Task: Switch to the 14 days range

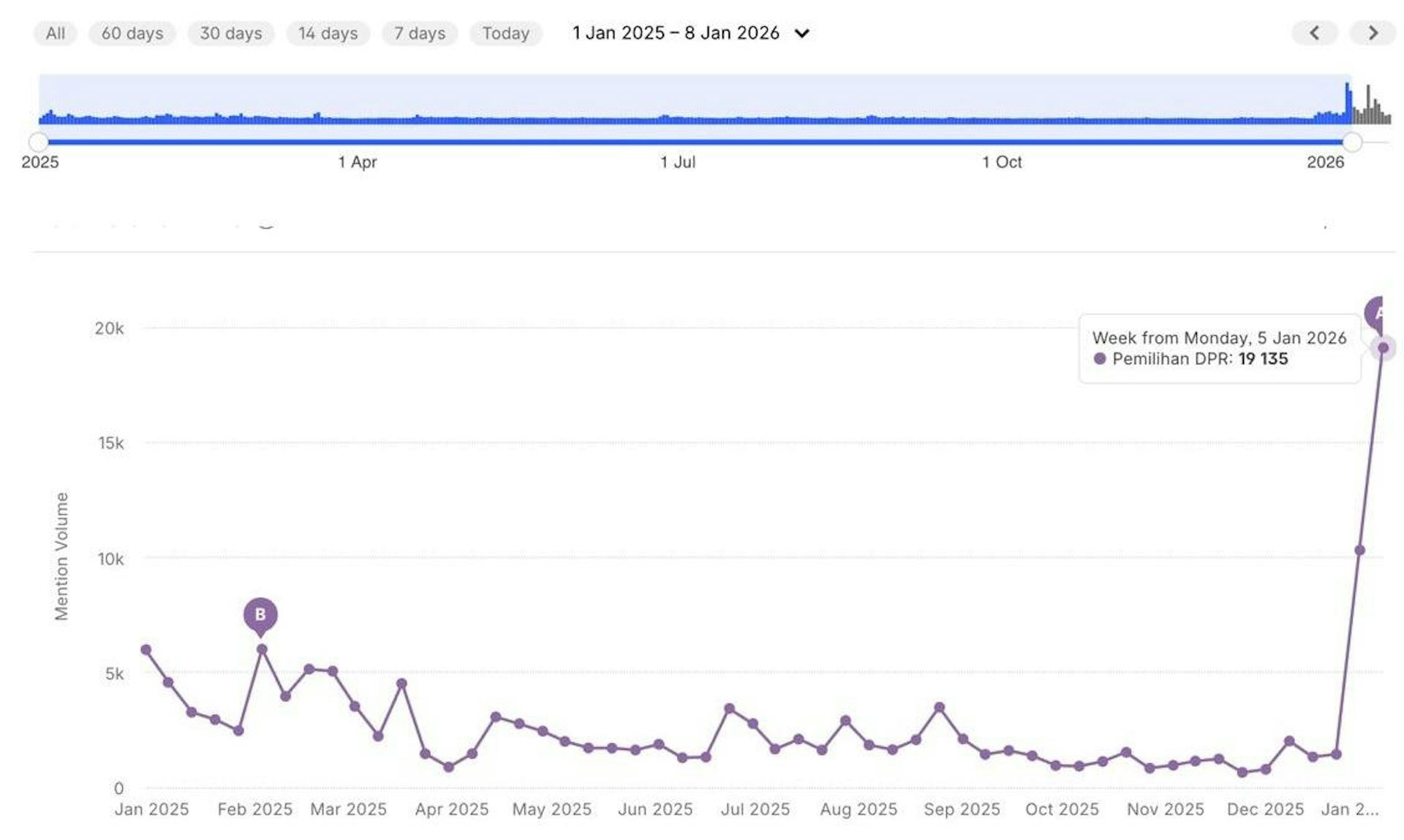Action: click(x=328, y=34)
